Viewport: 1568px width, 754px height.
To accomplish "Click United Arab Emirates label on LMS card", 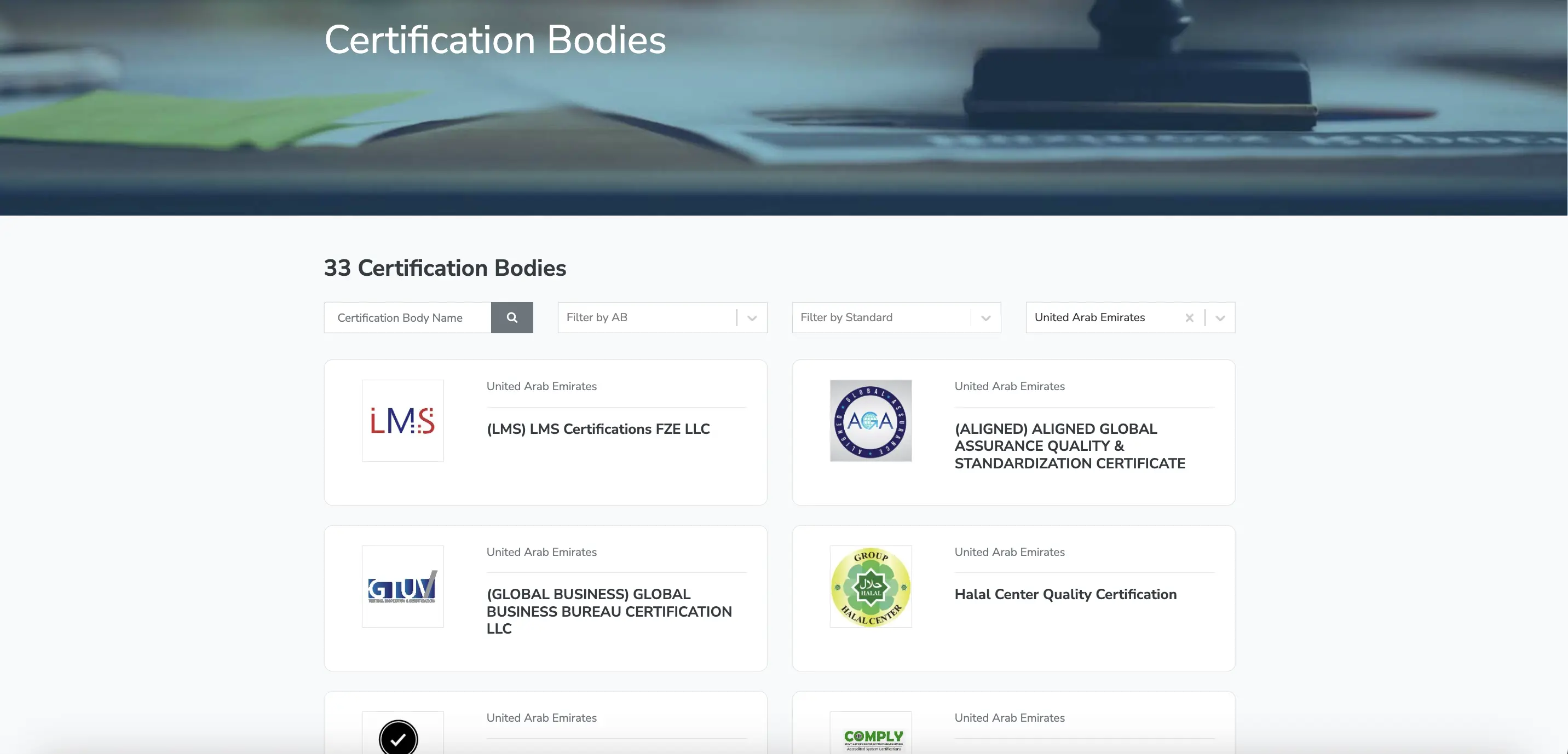I will 541,386.
